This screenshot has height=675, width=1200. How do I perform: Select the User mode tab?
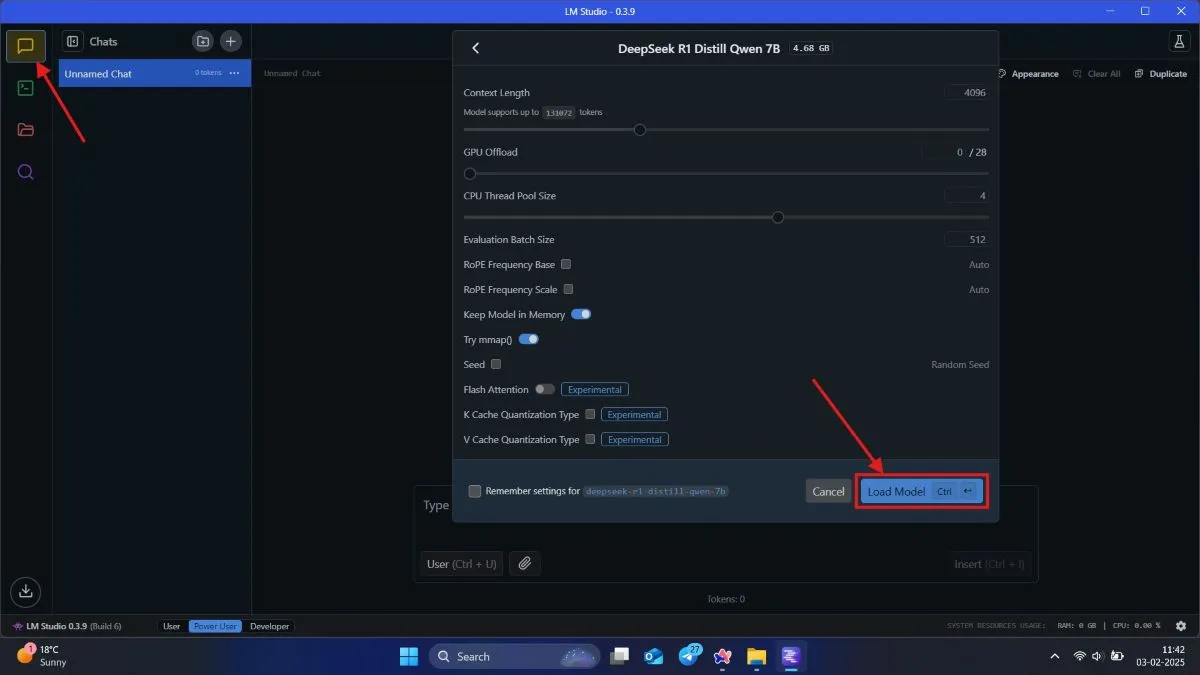point(172,626)
